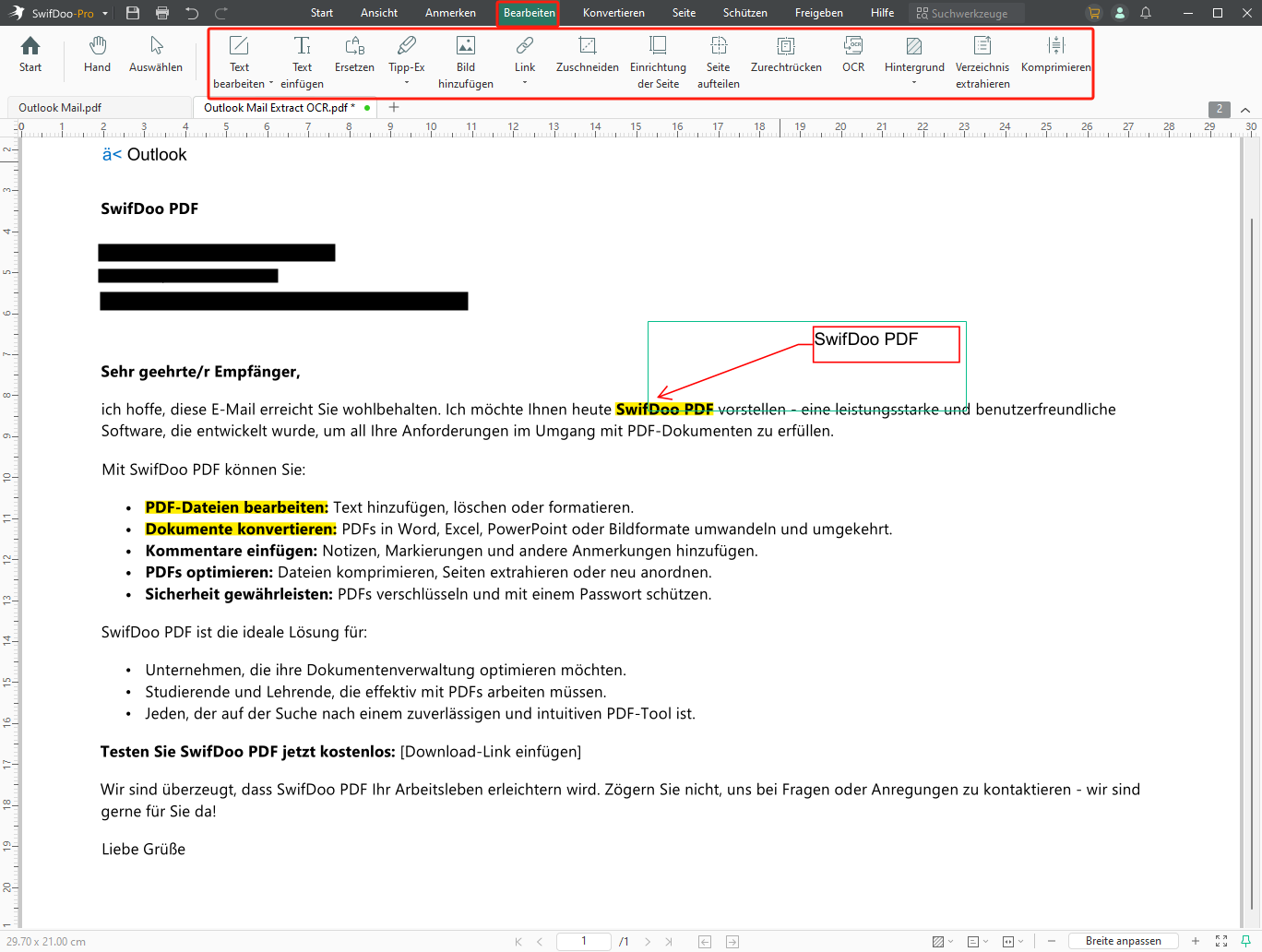Undo the last action

(192, 13)
